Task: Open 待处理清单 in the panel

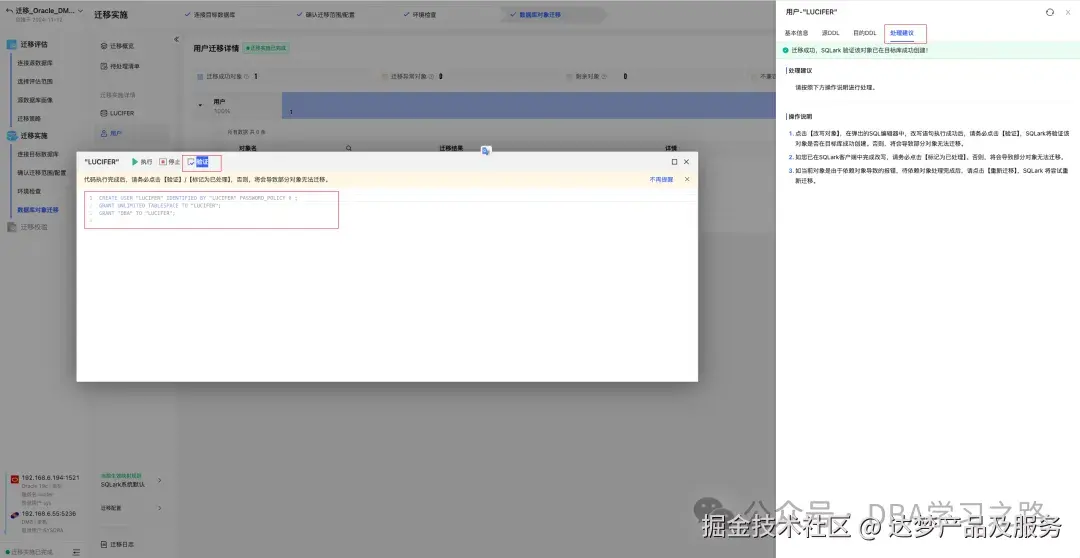Action: (120, 66)
